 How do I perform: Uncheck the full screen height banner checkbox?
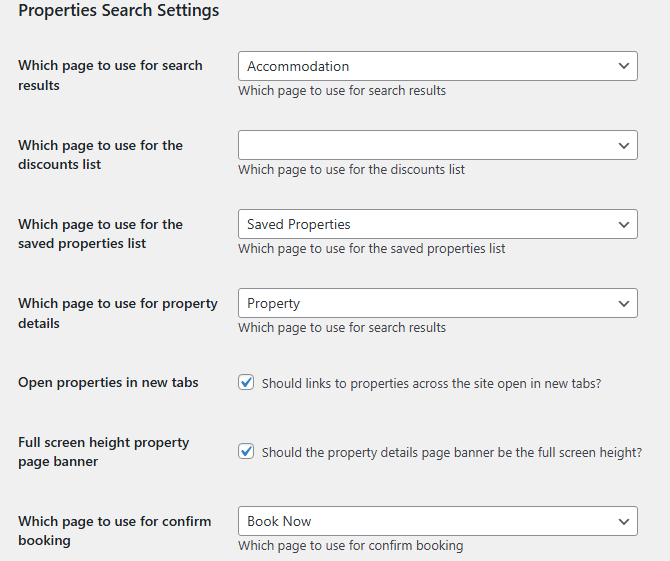pyautogui.click(x=246, y=452)
